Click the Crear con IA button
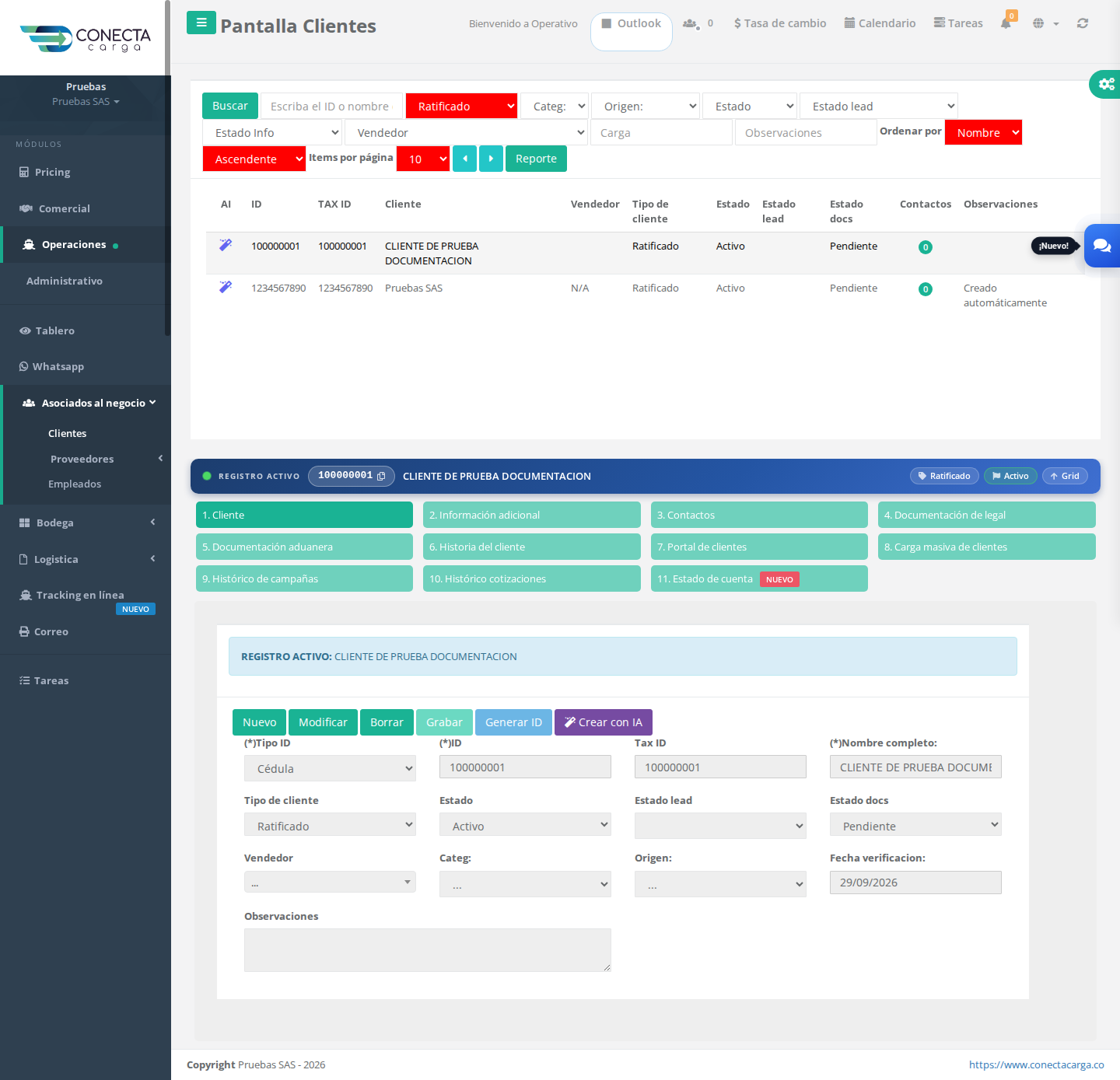The height and width of the screenshot is (1080, 1120). tap(604, 722)
